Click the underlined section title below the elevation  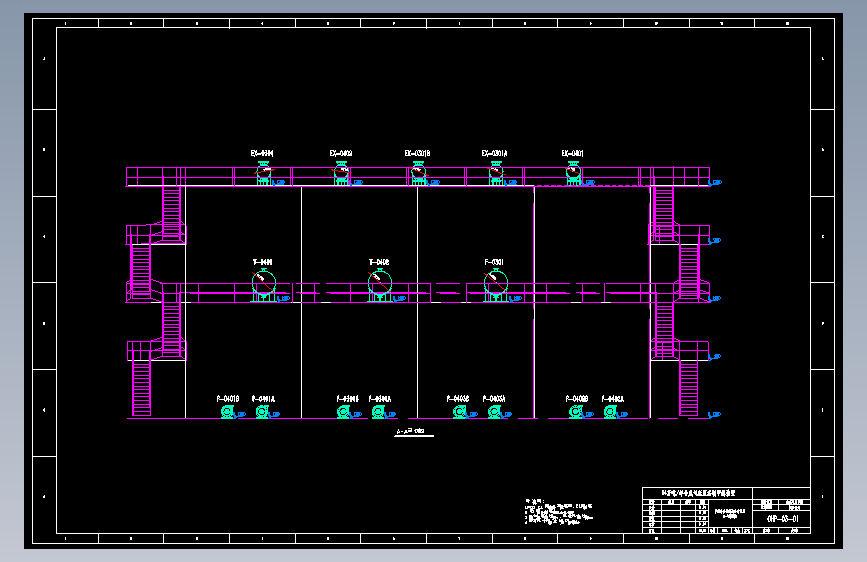[x=414, y=431]
